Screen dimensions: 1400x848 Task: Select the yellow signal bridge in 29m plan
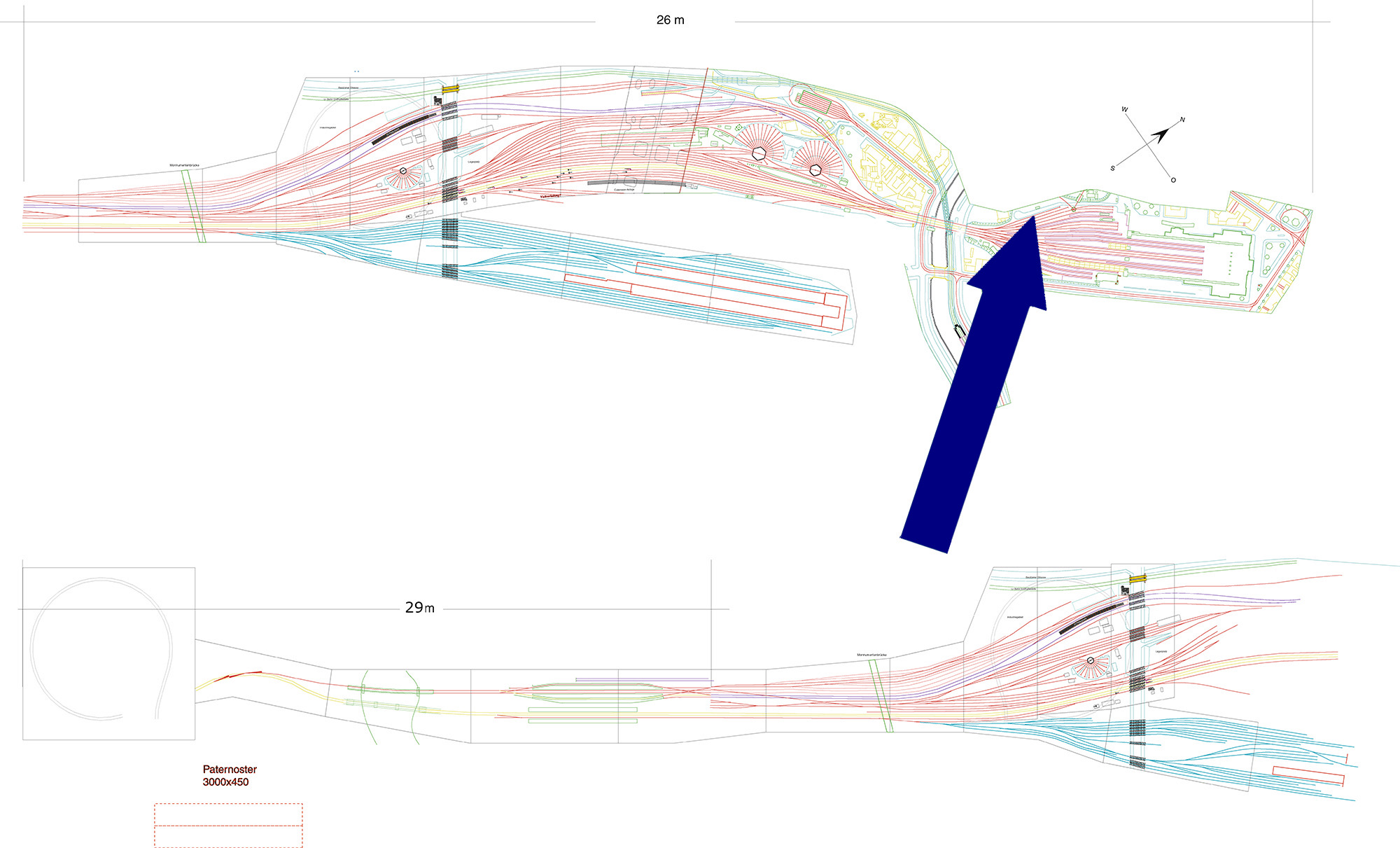pyautogui.click(x=1137, y=578)
